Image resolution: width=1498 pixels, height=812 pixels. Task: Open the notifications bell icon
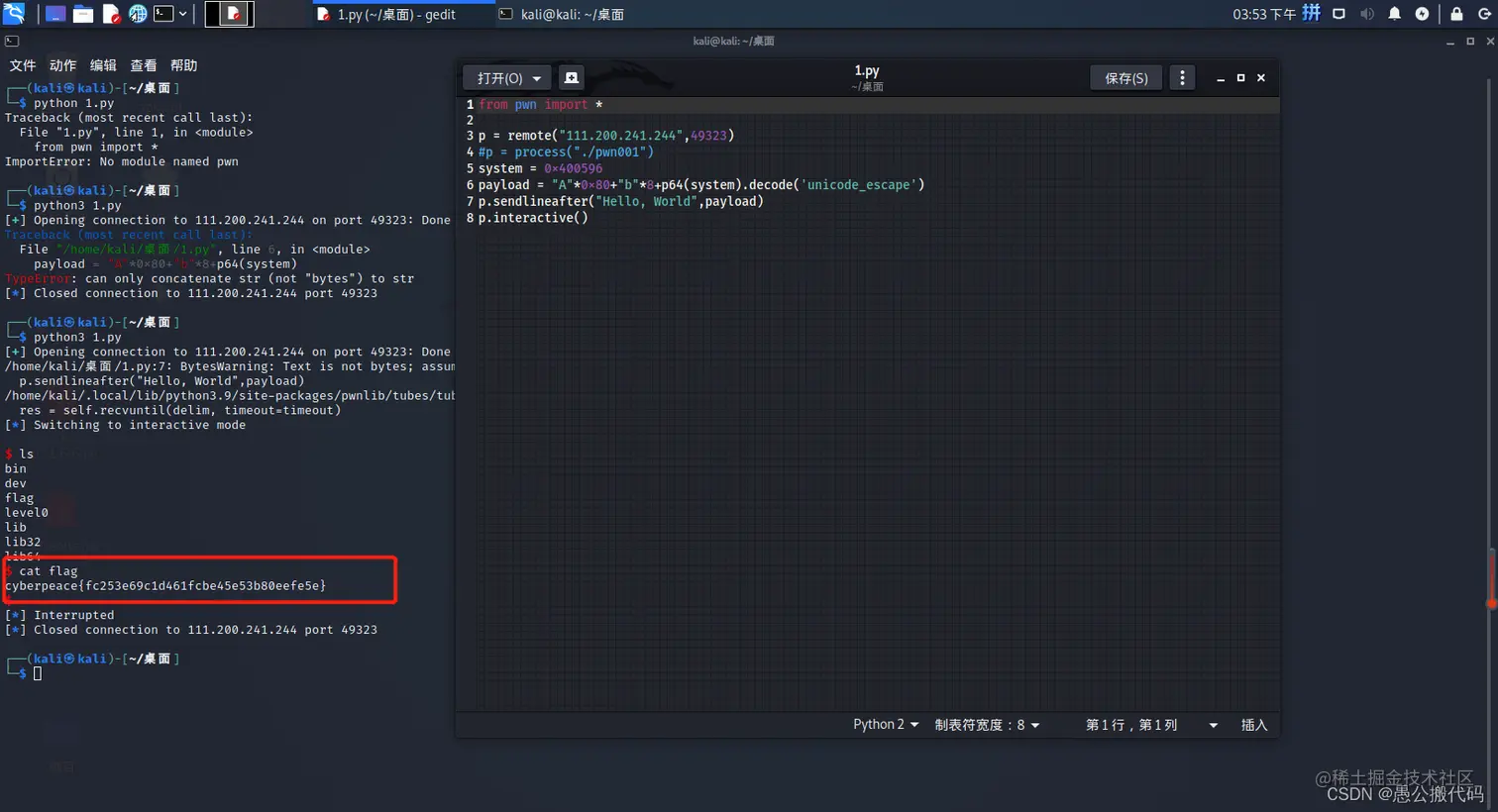(x=1395, y=14)
